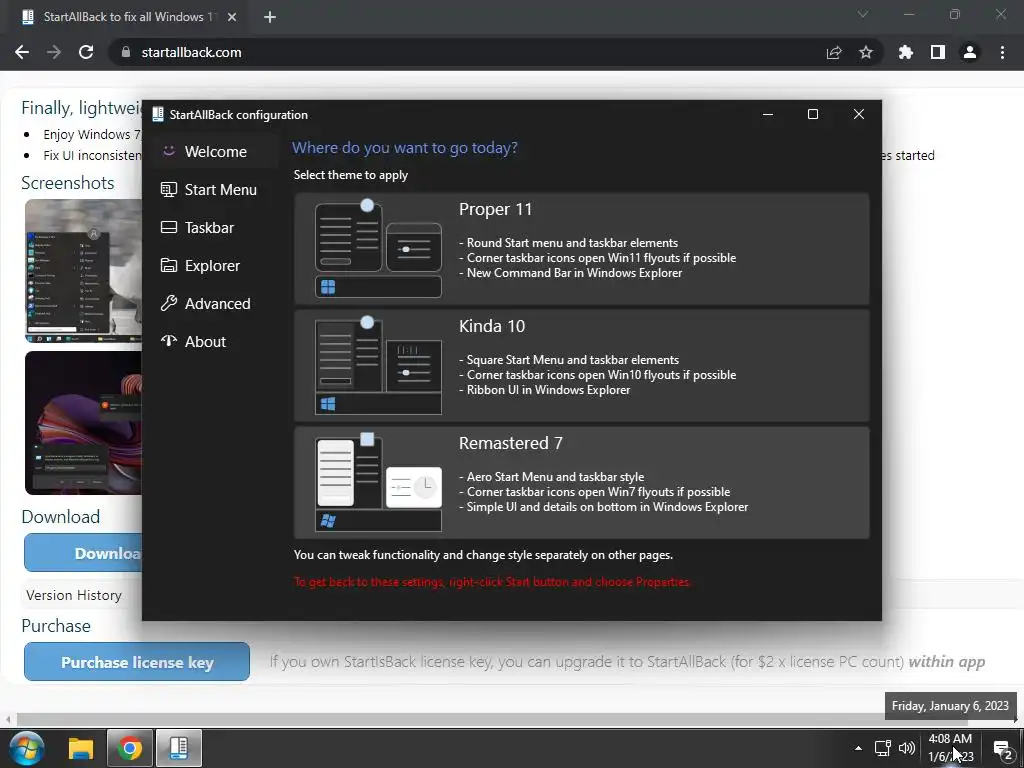
Task: Switch to the Taskbar settings page
Action: coord(212,227)
